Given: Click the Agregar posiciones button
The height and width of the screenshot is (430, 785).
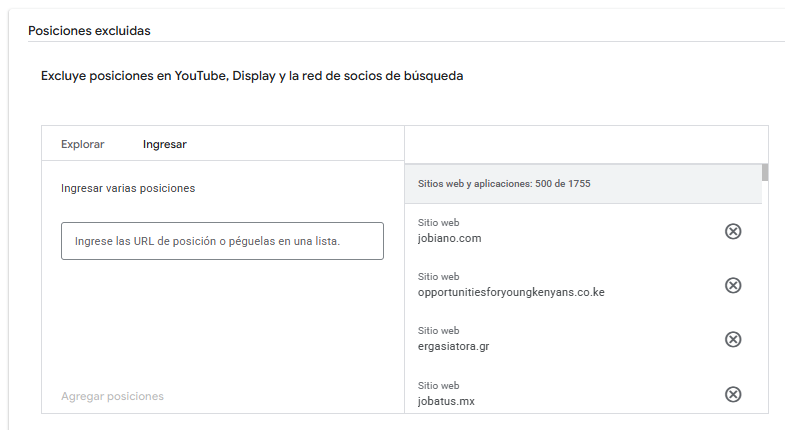Looking at the screenshot, I should pos(112,396).
